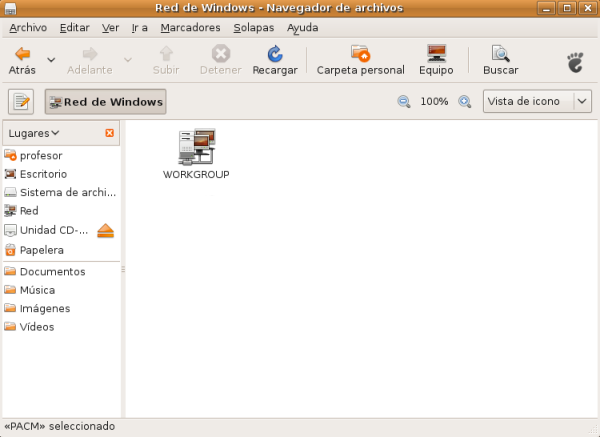Expand the Lugares panel selector
600x437 pixels.
(34, 133)
